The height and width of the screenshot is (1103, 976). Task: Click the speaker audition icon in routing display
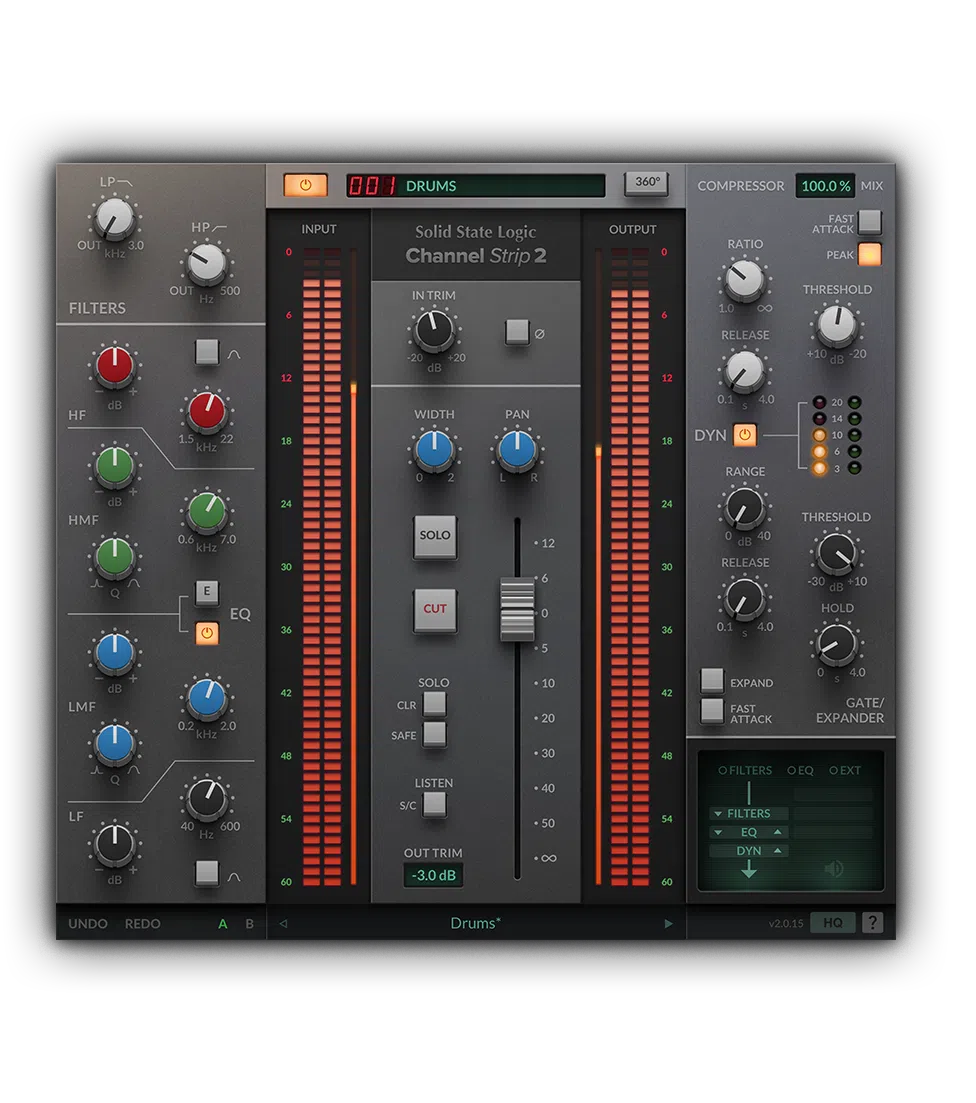pos(833,868)
